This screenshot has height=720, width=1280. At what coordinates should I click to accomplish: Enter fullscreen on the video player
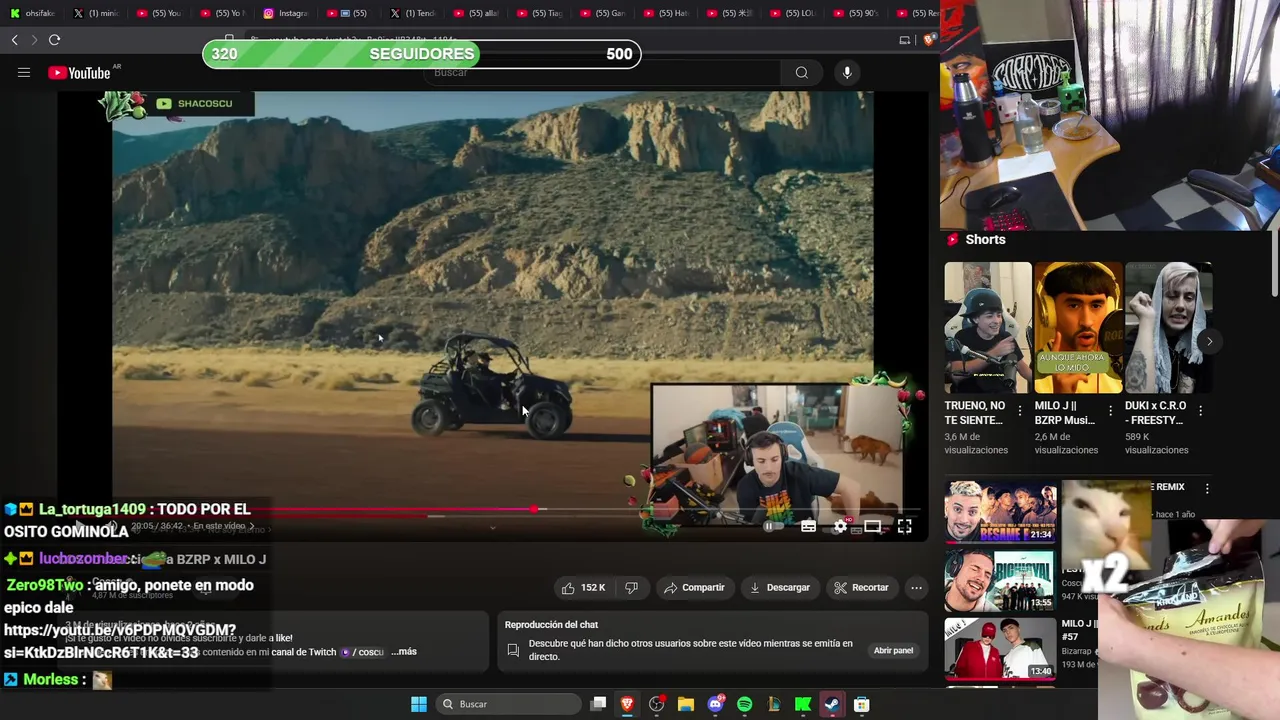point(904,526)
